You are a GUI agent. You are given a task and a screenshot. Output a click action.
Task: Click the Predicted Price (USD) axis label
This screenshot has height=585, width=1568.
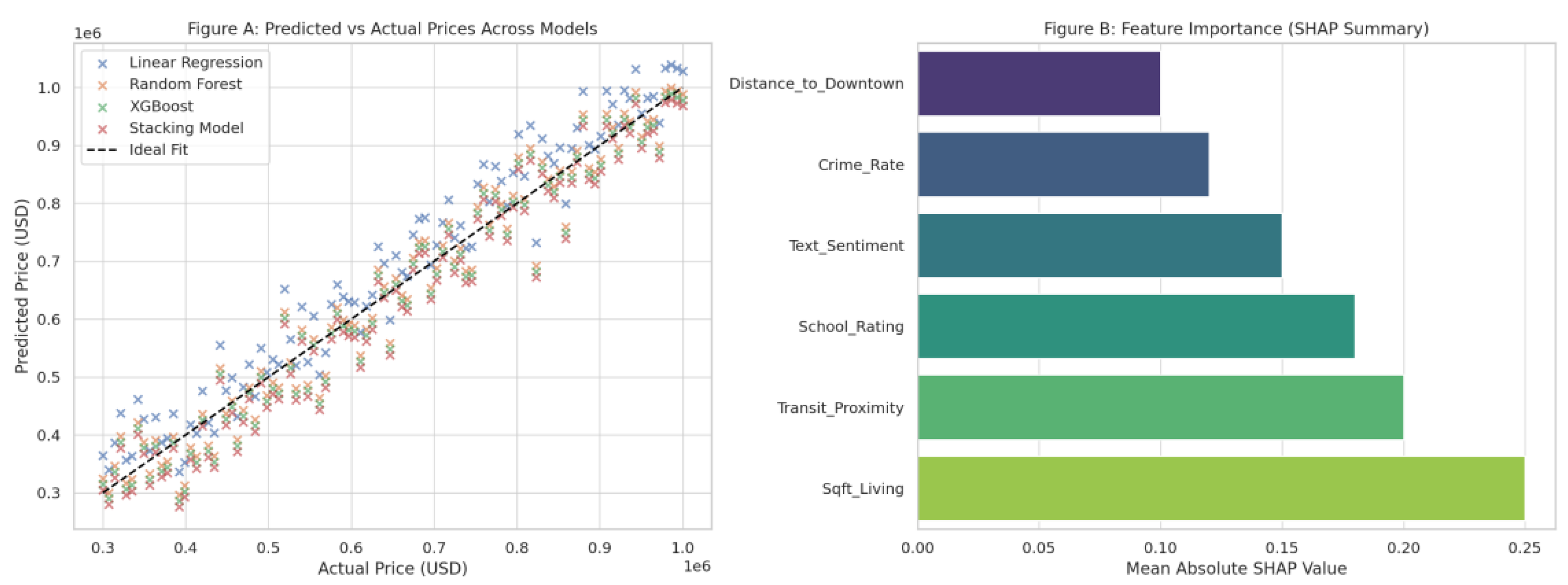pos(22,285)
